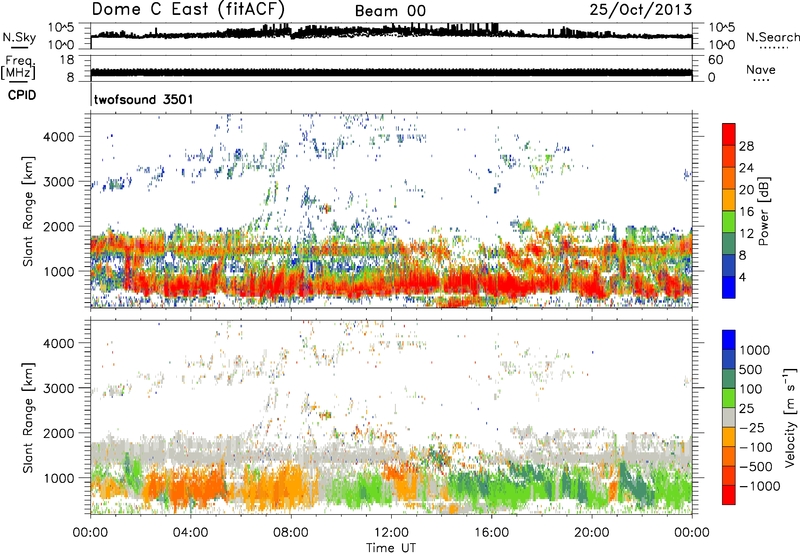Click the "-25" label on the velocity colorbar
The height and width of the screenshot is (554, 800).
[x=753, y=427]
